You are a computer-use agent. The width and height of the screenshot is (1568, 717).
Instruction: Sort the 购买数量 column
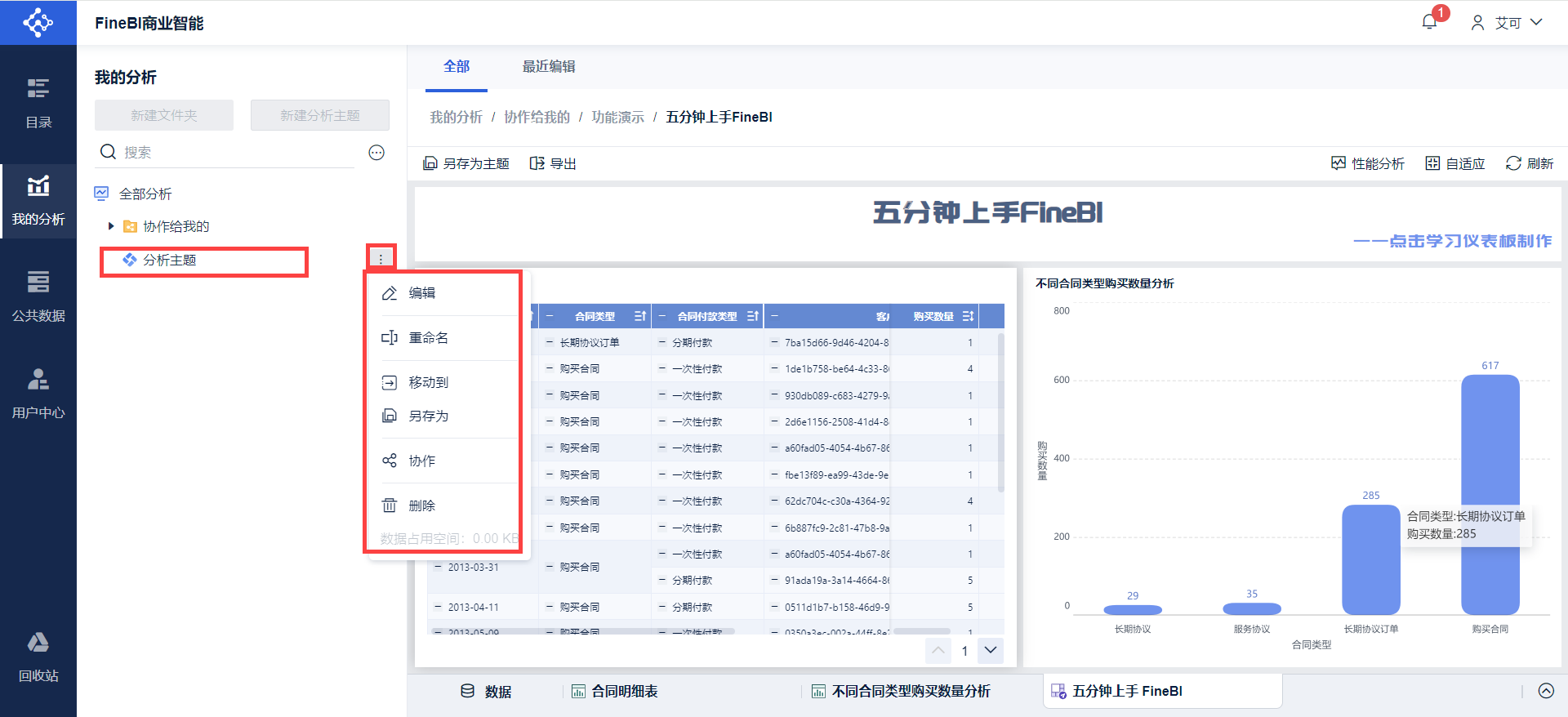tap(968, 316)
